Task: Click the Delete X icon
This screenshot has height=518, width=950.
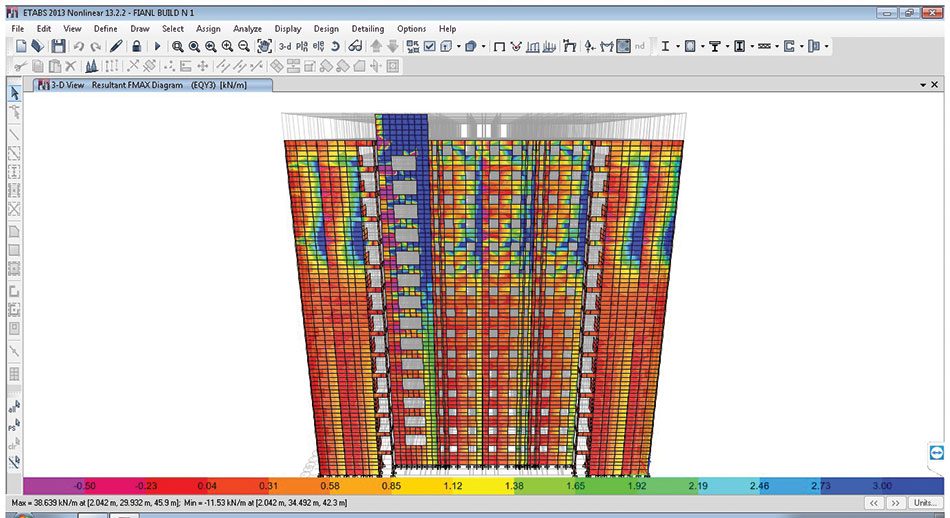Action: [x=71, y=66]
